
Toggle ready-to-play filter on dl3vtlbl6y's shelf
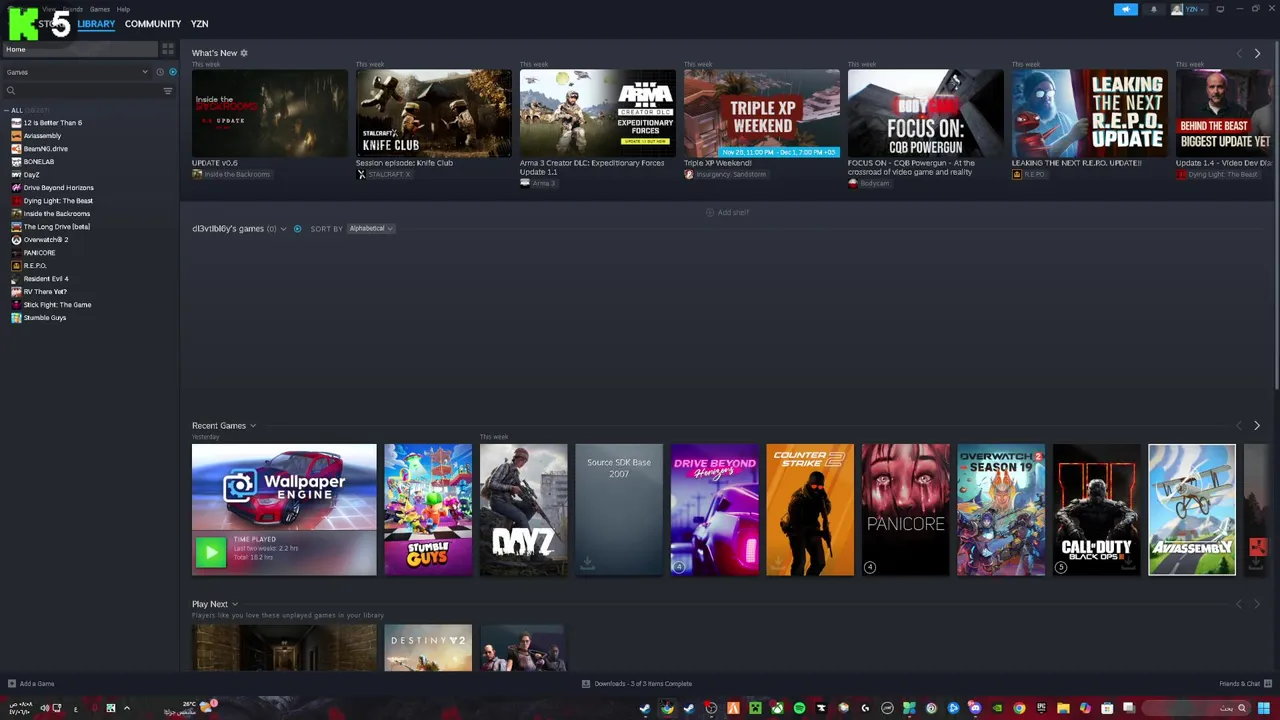pyautogui.click(x=297, y=229)
